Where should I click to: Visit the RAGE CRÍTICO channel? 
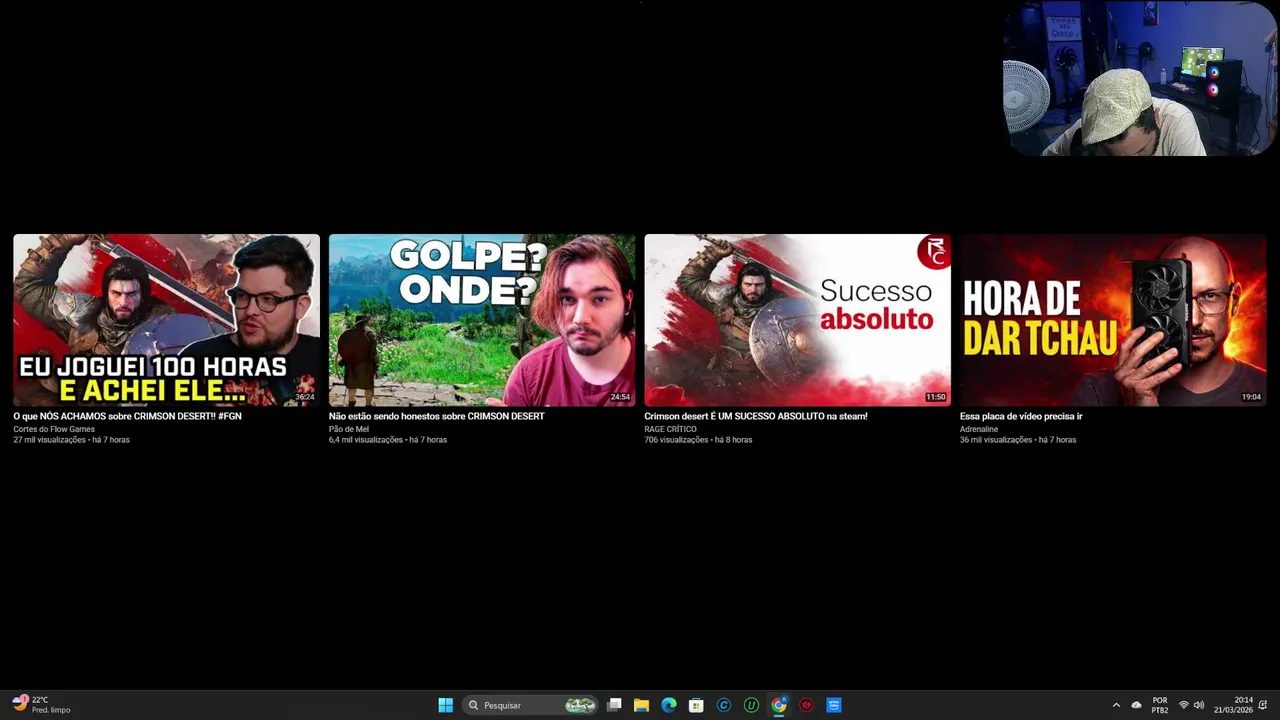pos(670,429)
